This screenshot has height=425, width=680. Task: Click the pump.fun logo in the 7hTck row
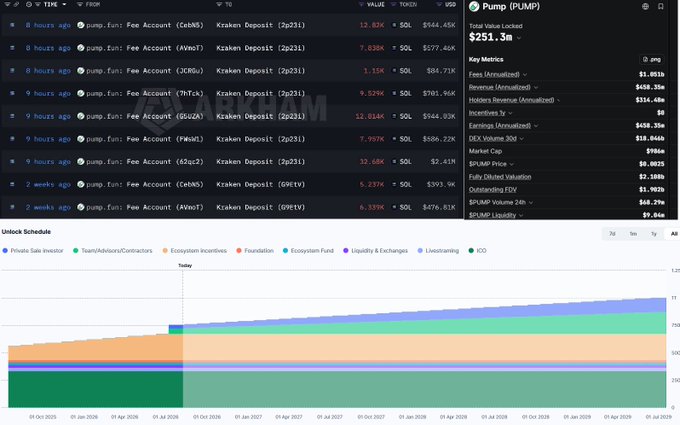pos(81,93)
